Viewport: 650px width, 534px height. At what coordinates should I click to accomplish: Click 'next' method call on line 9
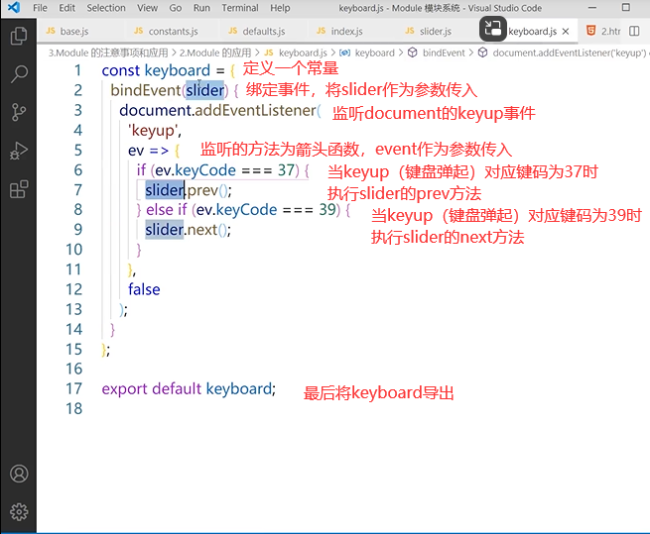click(x=201, y=230)
